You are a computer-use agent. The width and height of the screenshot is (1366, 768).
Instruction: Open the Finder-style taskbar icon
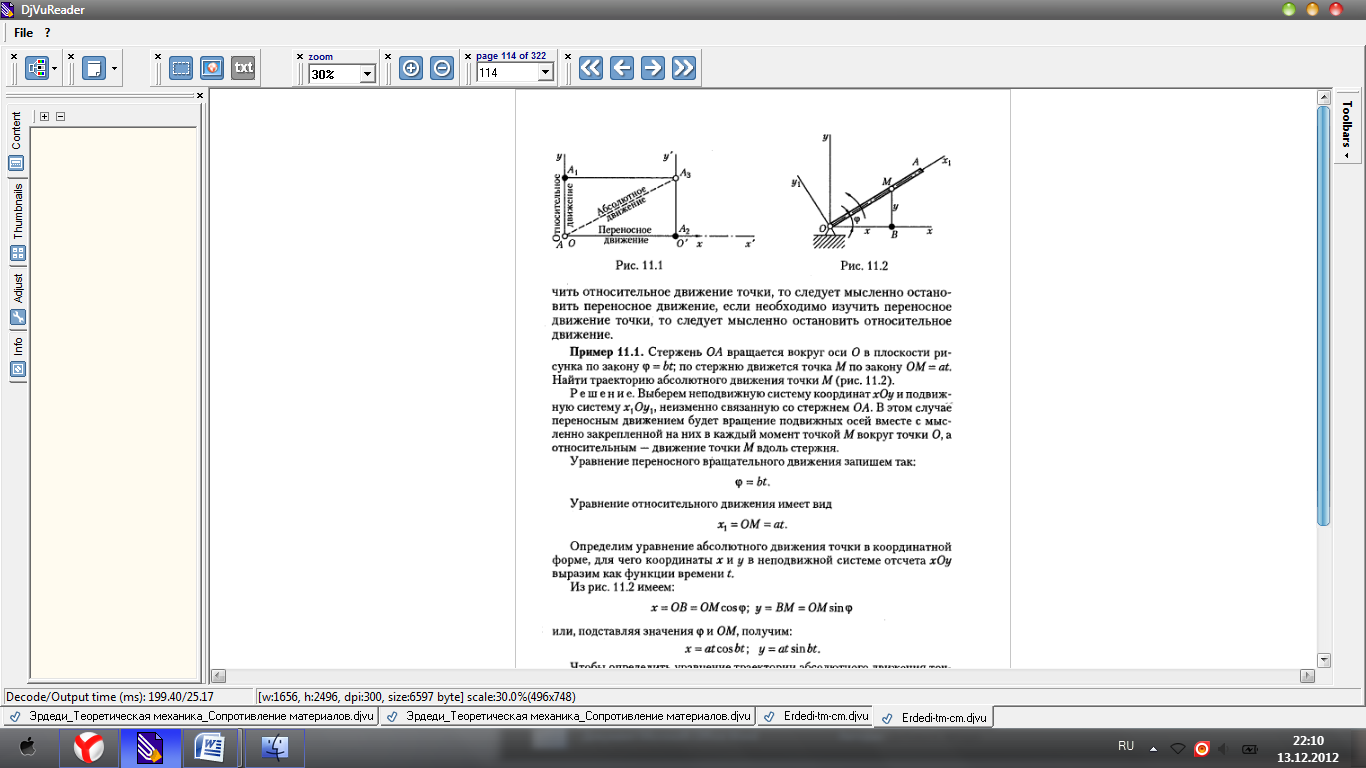click(274, 747)
